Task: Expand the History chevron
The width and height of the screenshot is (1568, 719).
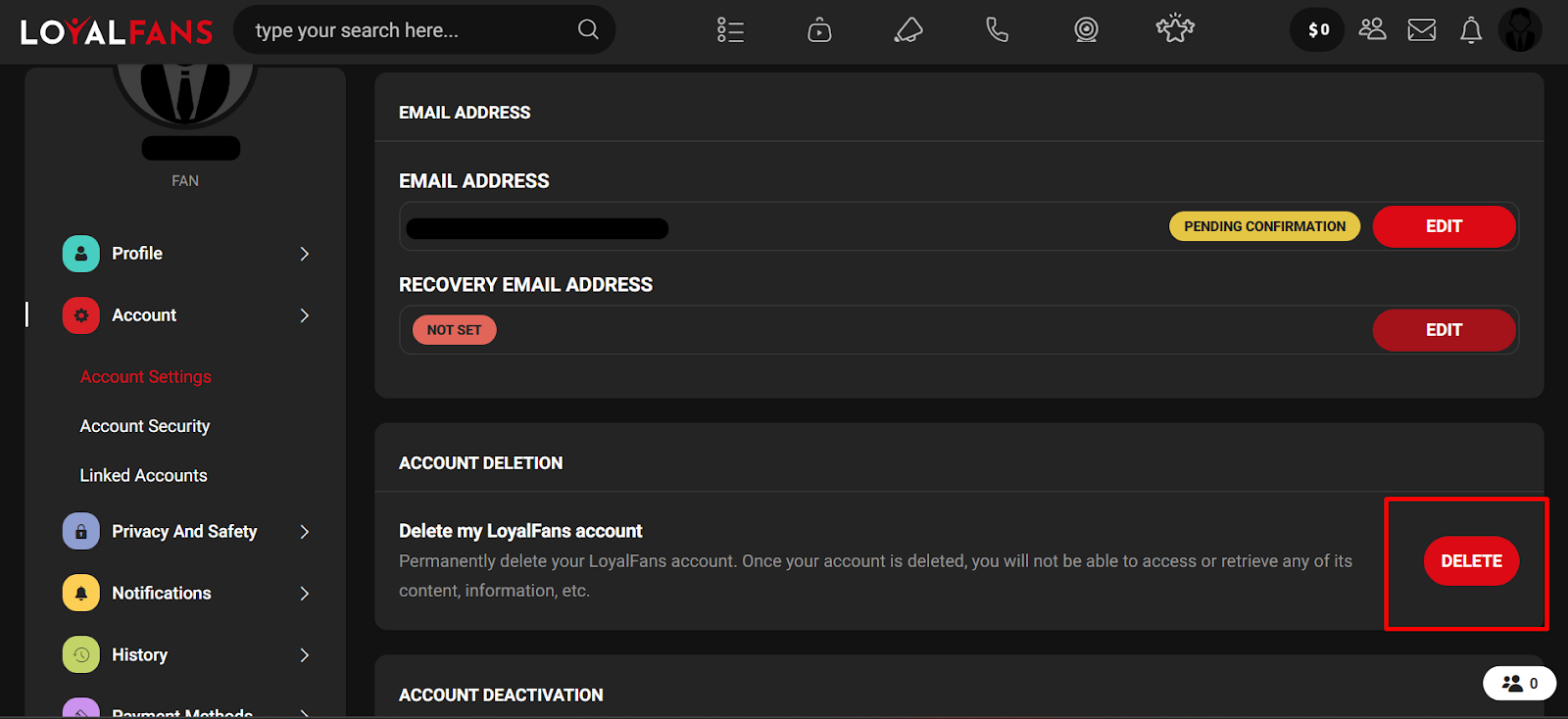Action: click(305, 655)
